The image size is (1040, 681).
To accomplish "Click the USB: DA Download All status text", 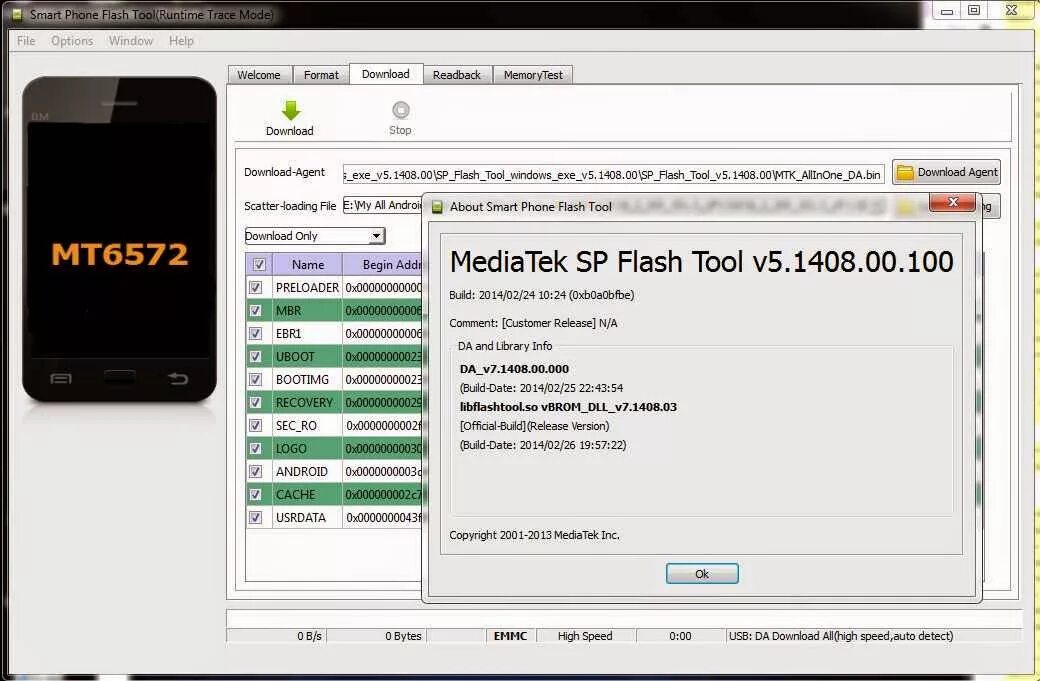I will pyautogui.click(x=841, y=636).
